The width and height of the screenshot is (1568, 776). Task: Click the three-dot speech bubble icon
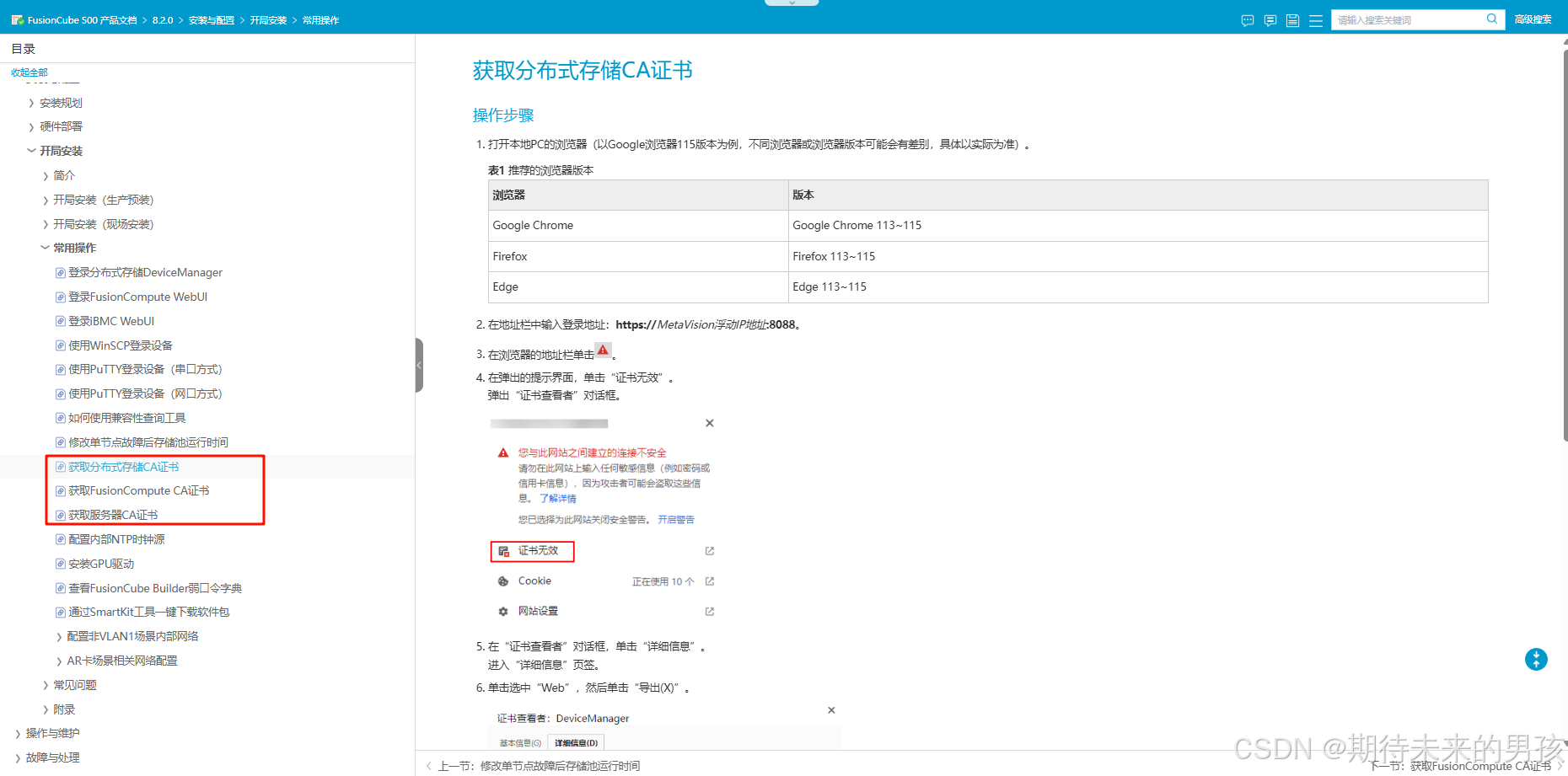pyautogui.click(x=1248, y=20)
